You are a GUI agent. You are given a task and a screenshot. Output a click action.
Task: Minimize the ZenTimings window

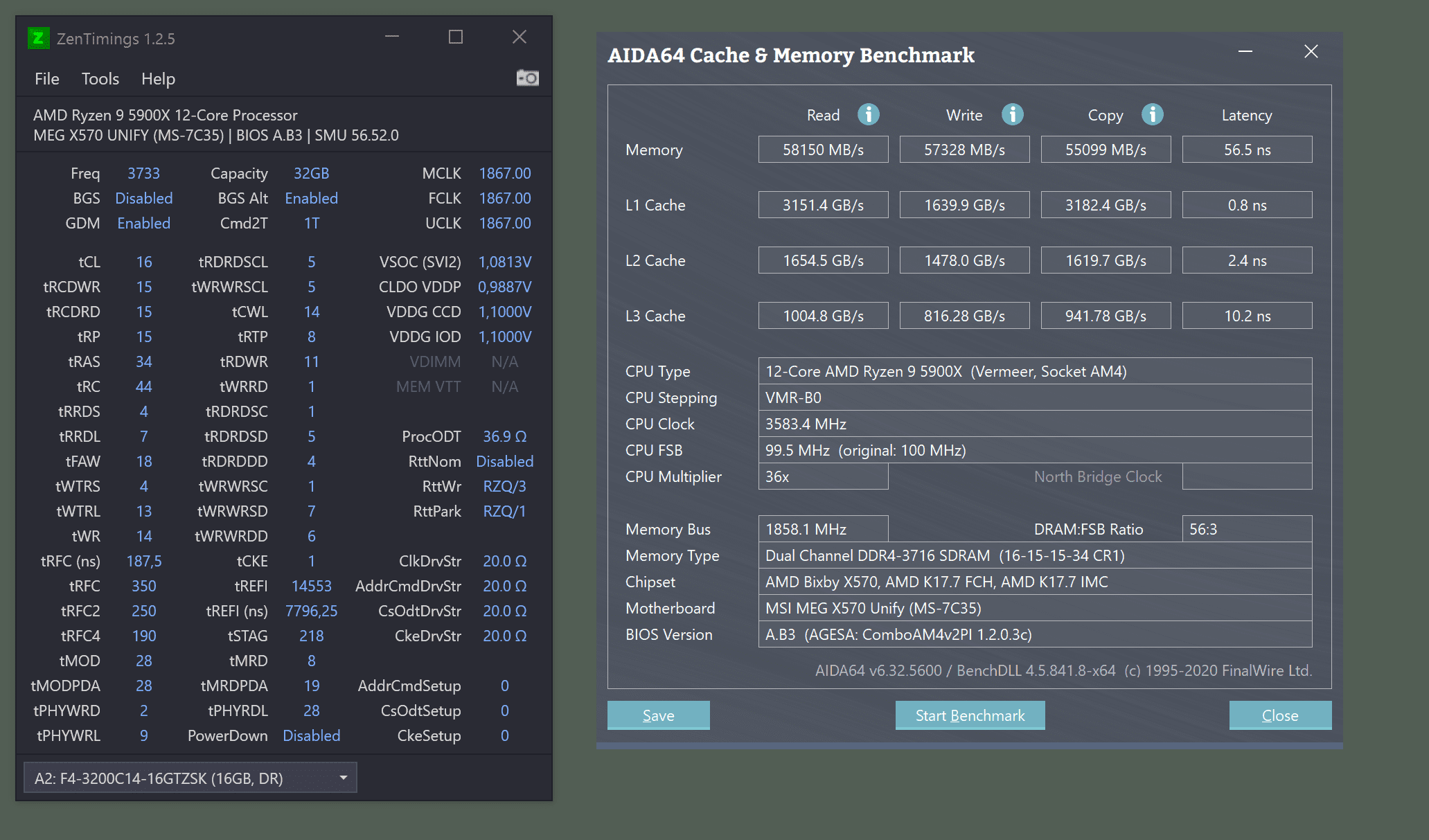pos(392,37)
